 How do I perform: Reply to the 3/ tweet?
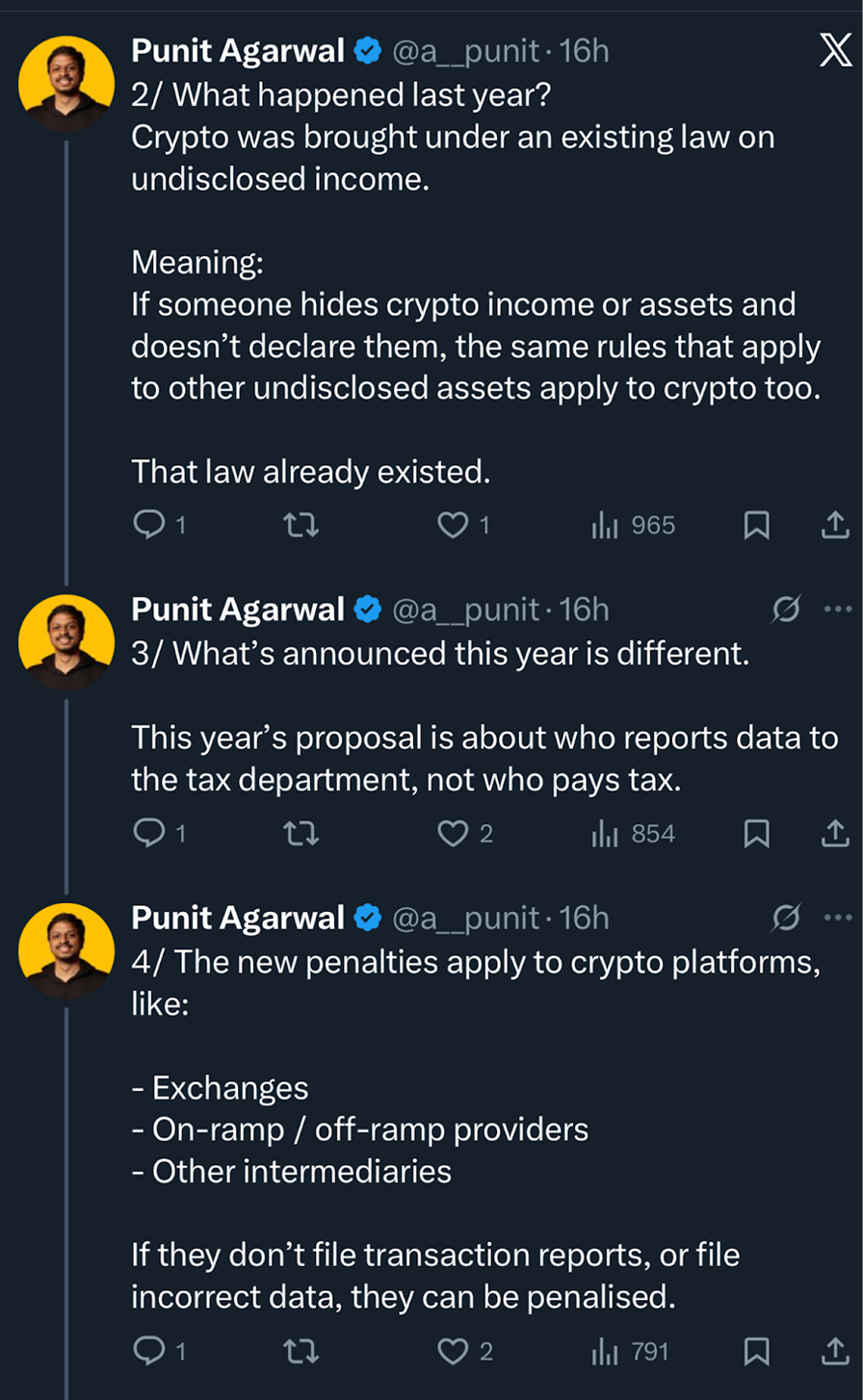tap(149, 833)
